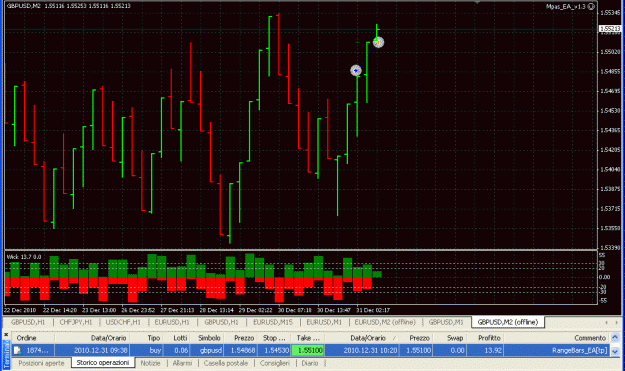
Task: Click the blue buy entry arrow marker
Action: [356, 71]
